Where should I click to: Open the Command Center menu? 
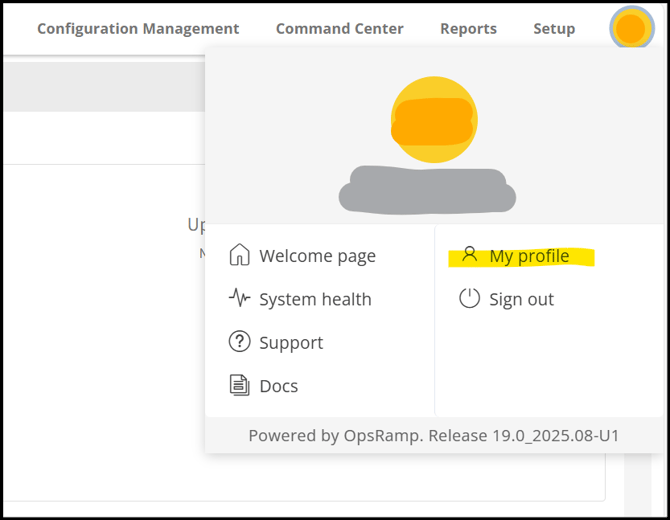click(x=340, y=28)
